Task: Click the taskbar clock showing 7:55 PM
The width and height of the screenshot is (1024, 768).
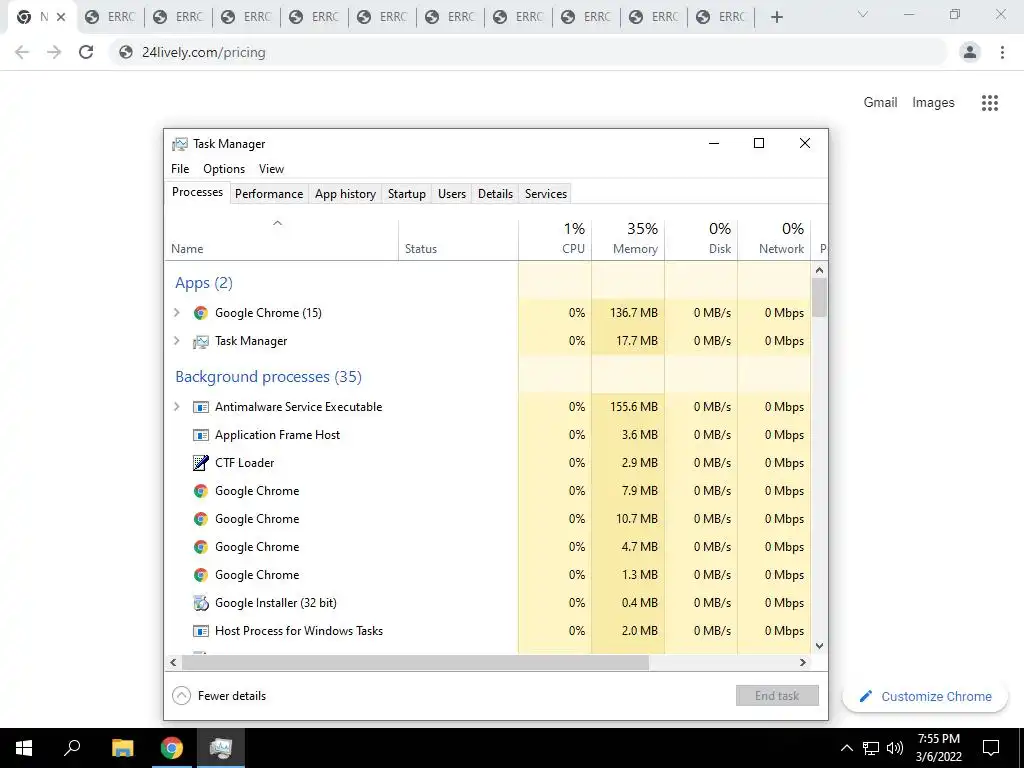Action: point(938,748)
